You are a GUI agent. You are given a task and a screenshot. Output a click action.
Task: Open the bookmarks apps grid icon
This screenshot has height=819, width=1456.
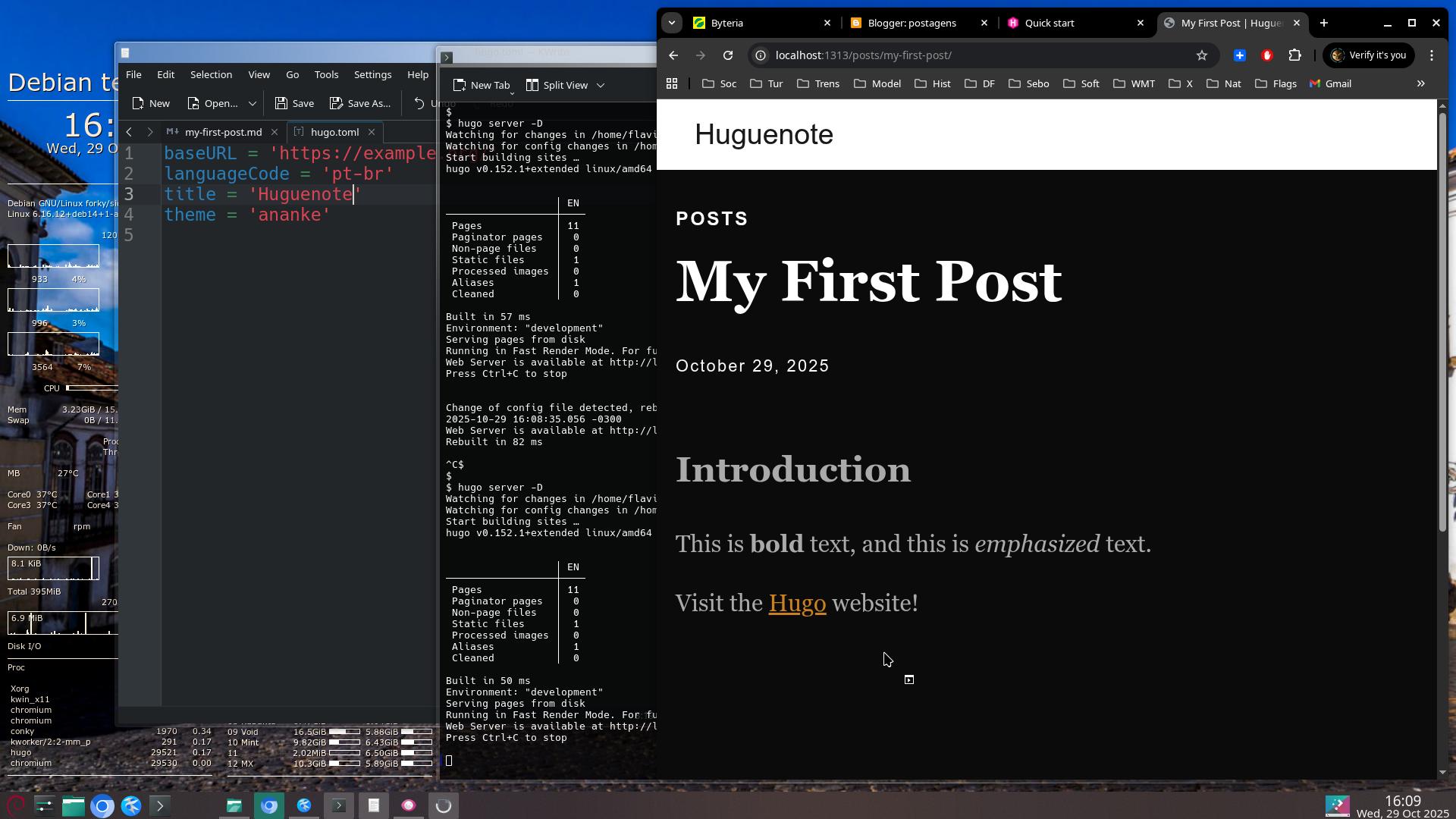(671, 84)
